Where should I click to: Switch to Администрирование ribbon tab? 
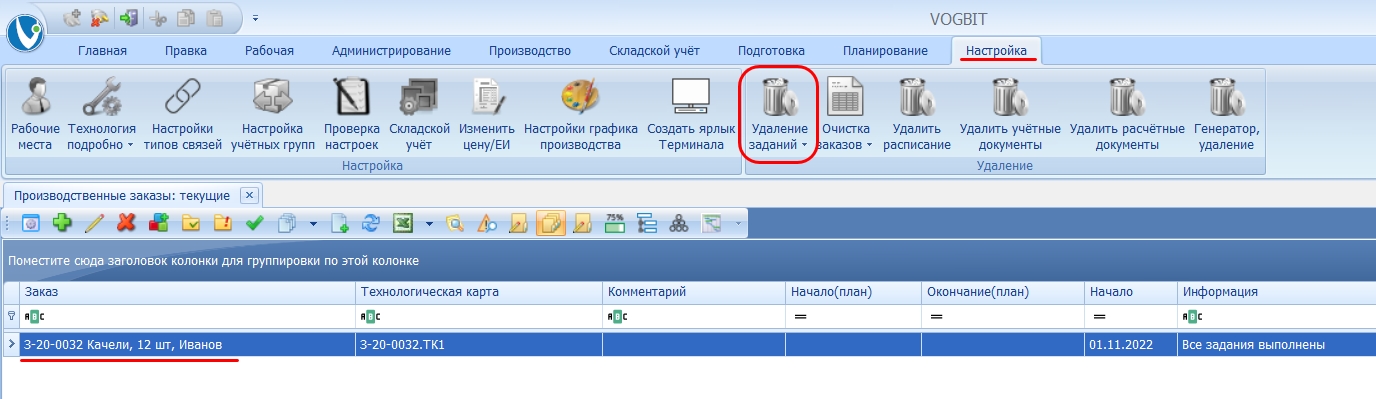pos(391,51)
